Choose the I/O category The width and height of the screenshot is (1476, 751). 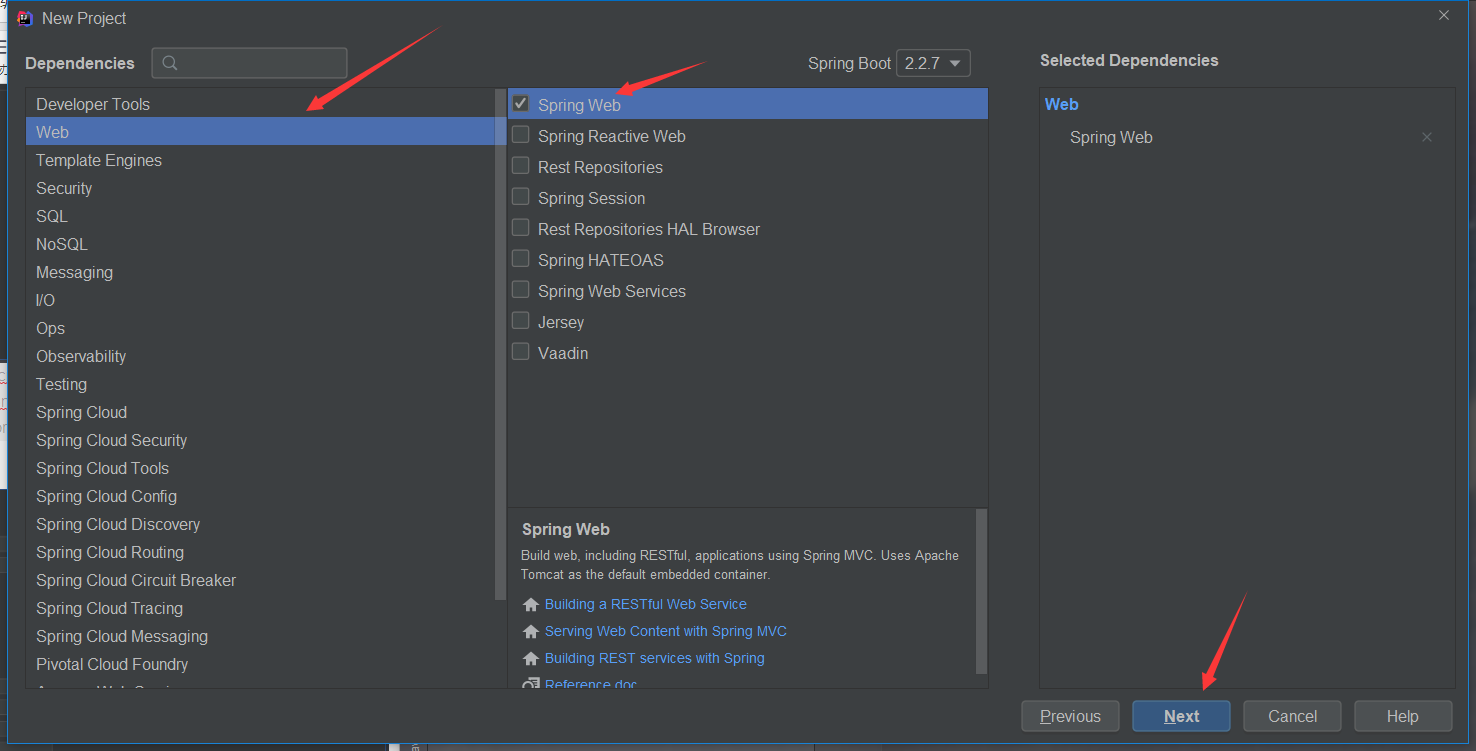coord(260,300)
